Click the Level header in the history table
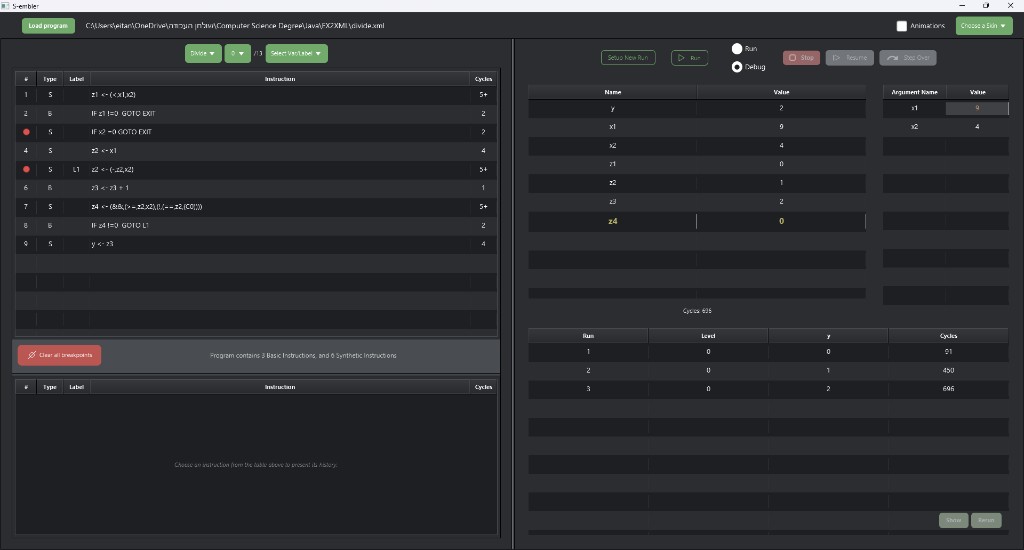Viewport: 1024px width, 550px height. (708, 336)
